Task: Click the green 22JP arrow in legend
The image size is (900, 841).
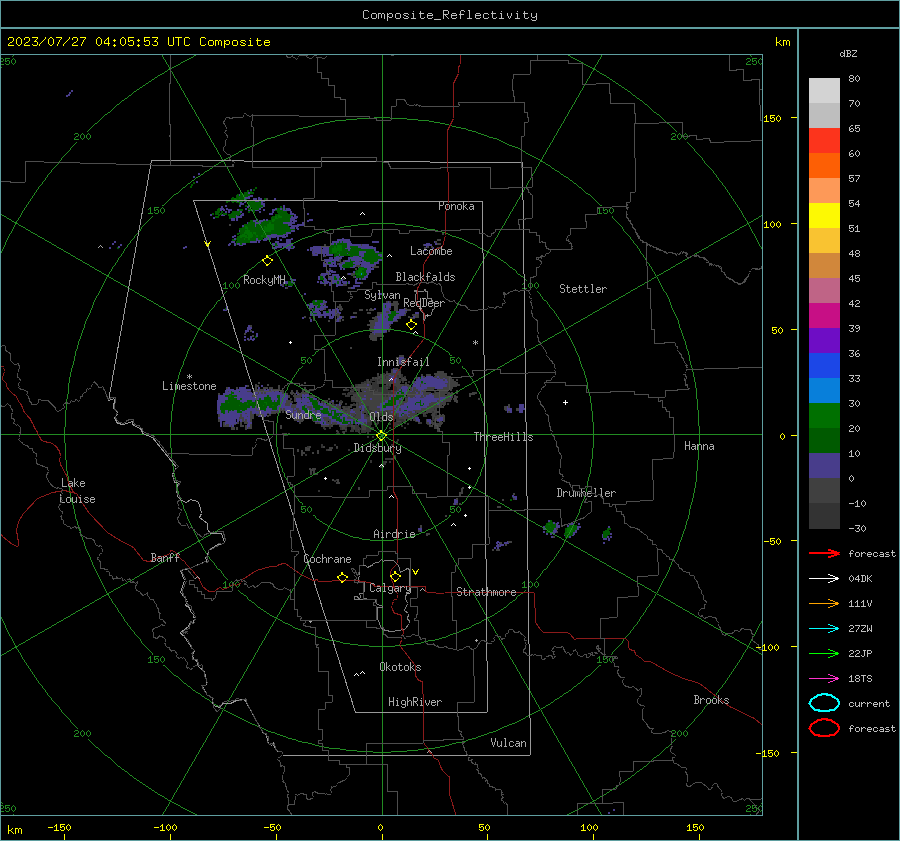Action: pyautogui.click(x=824, y=653)
